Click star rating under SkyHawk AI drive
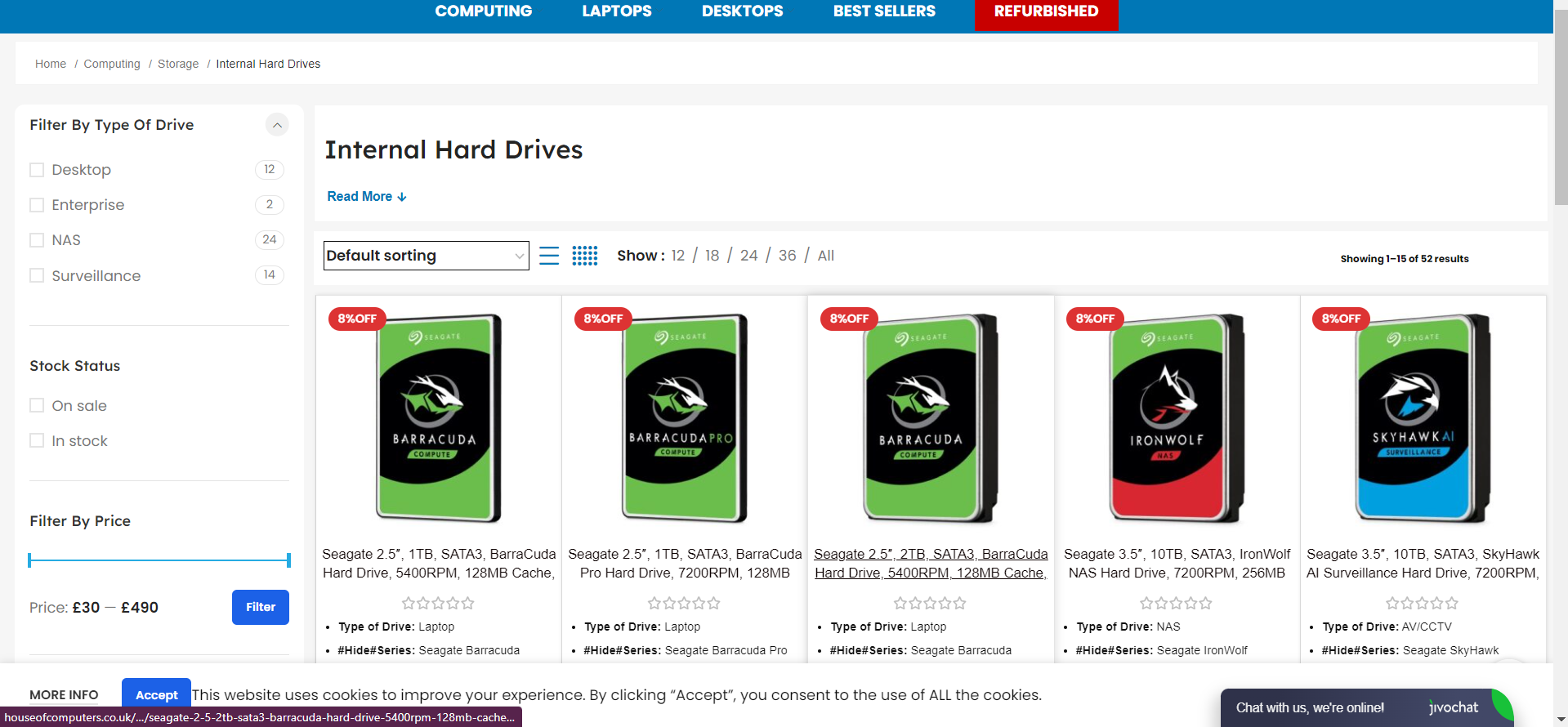 pyautogui.click(x=1422, y=604)
